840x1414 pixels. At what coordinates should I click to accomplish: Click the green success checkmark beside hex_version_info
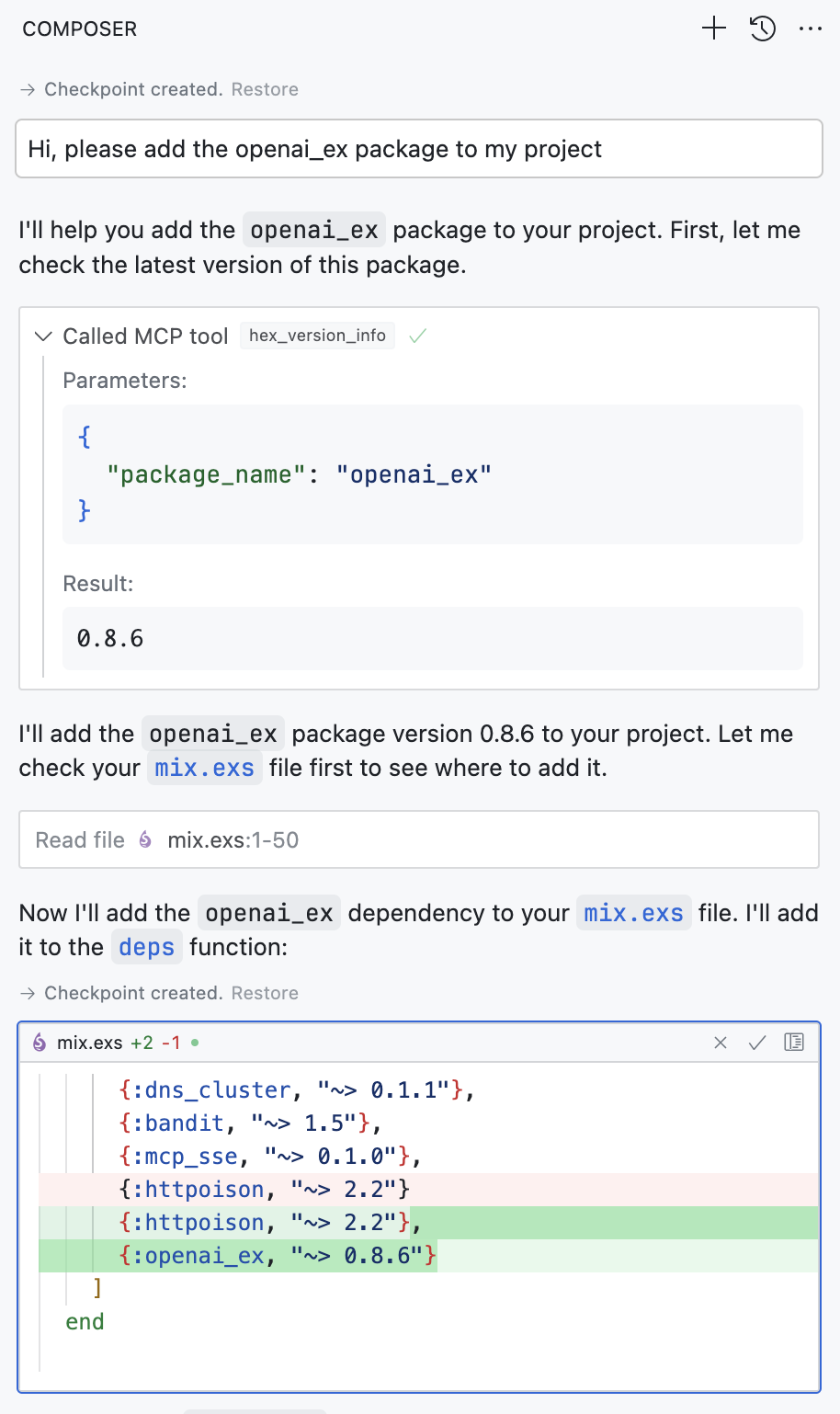[417, 336]
